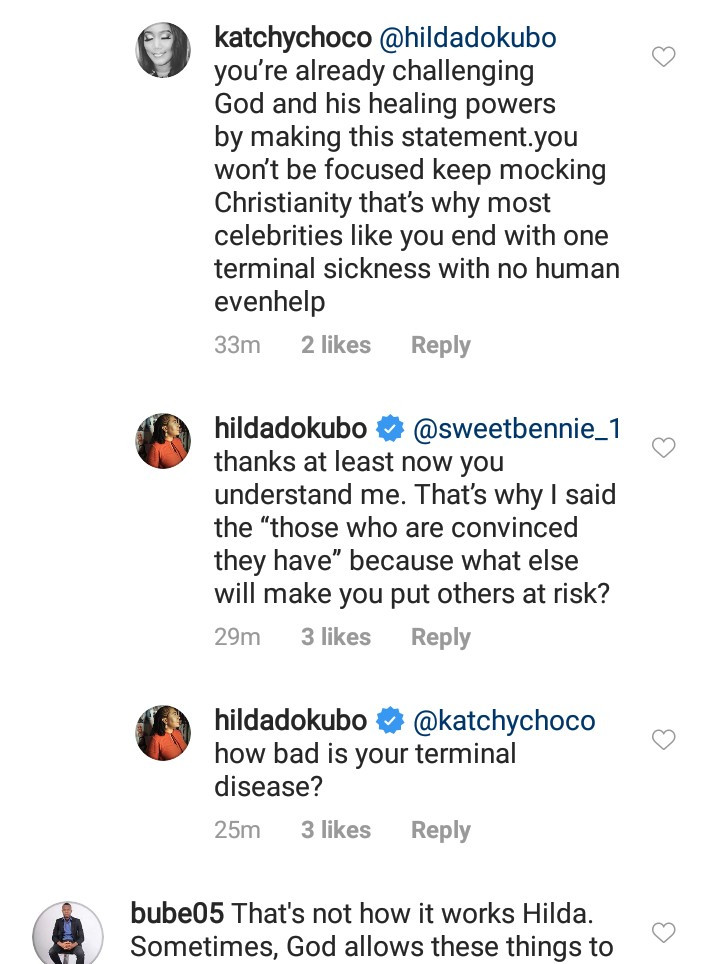
Task: Tap heart on the 'terminal disease' reply
Action: click(663, 740)
